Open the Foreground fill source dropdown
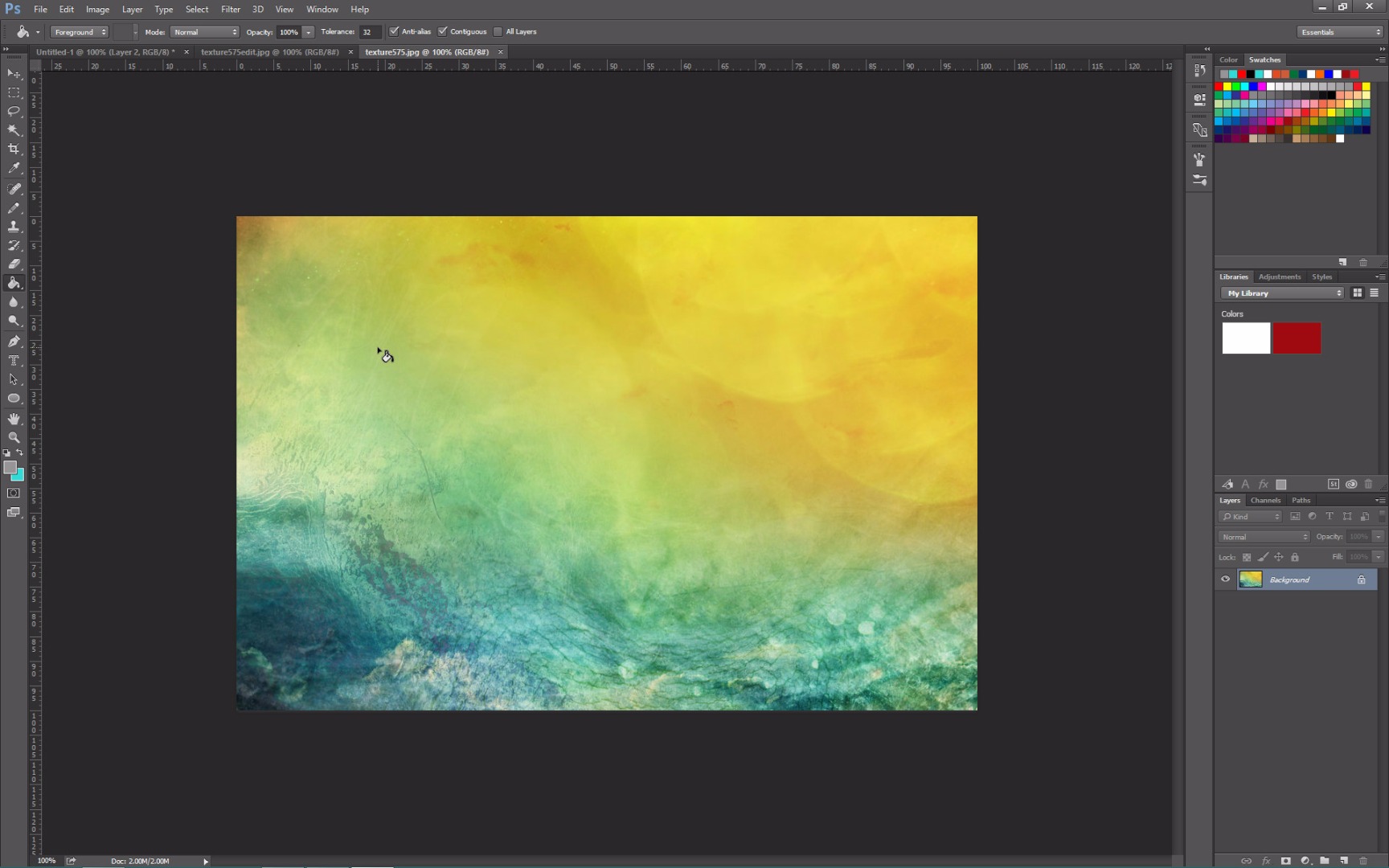The width and height of the screenshot is (1389, 868). 79,32
